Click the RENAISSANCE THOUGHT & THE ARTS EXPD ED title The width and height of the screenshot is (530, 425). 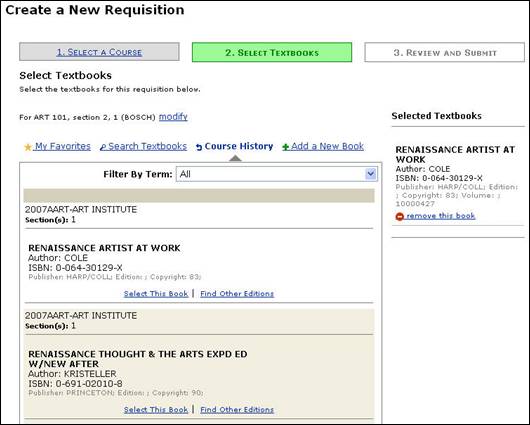138,359
